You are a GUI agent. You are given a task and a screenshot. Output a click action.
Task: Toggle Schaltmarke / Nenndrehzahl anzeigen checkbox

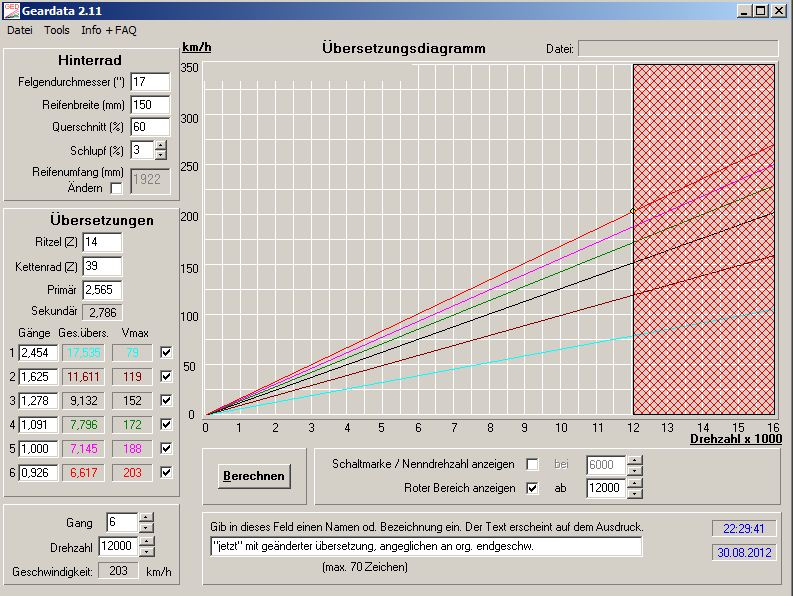(532, 465)
